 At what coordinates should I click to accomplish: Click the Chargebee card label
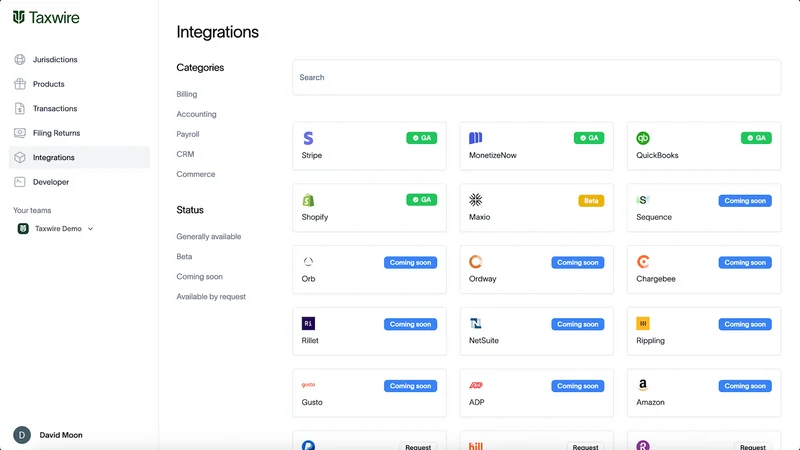(656, 279)
